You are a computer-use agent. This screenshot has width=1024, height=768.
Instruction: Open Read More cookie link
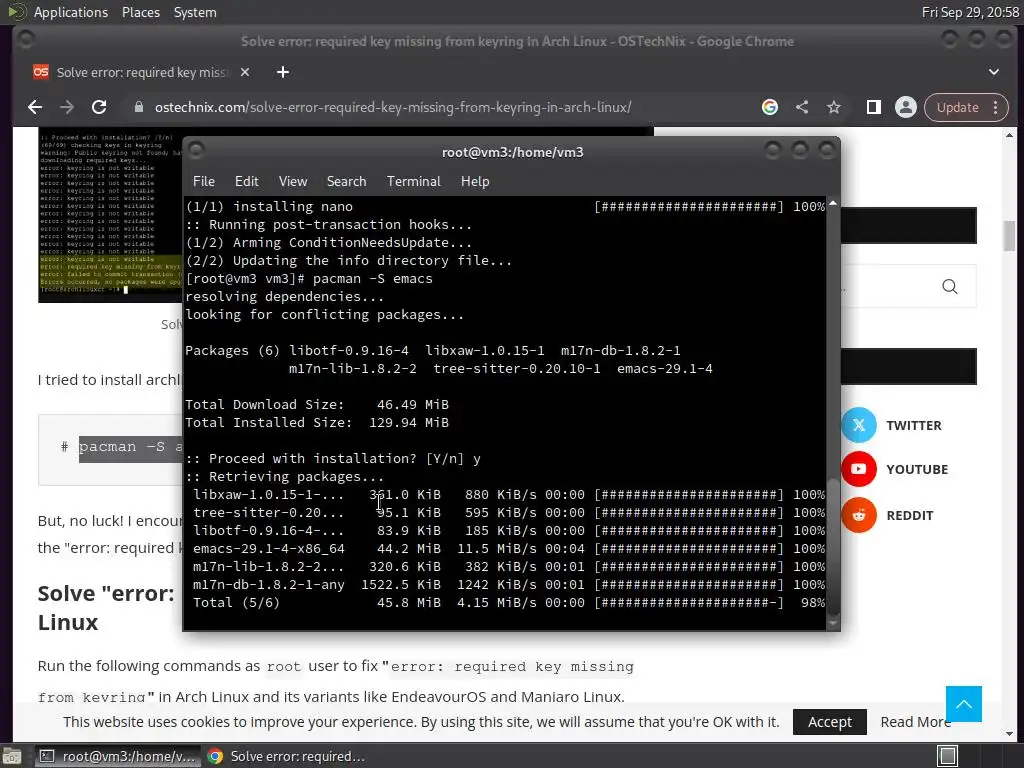[916, 722]
